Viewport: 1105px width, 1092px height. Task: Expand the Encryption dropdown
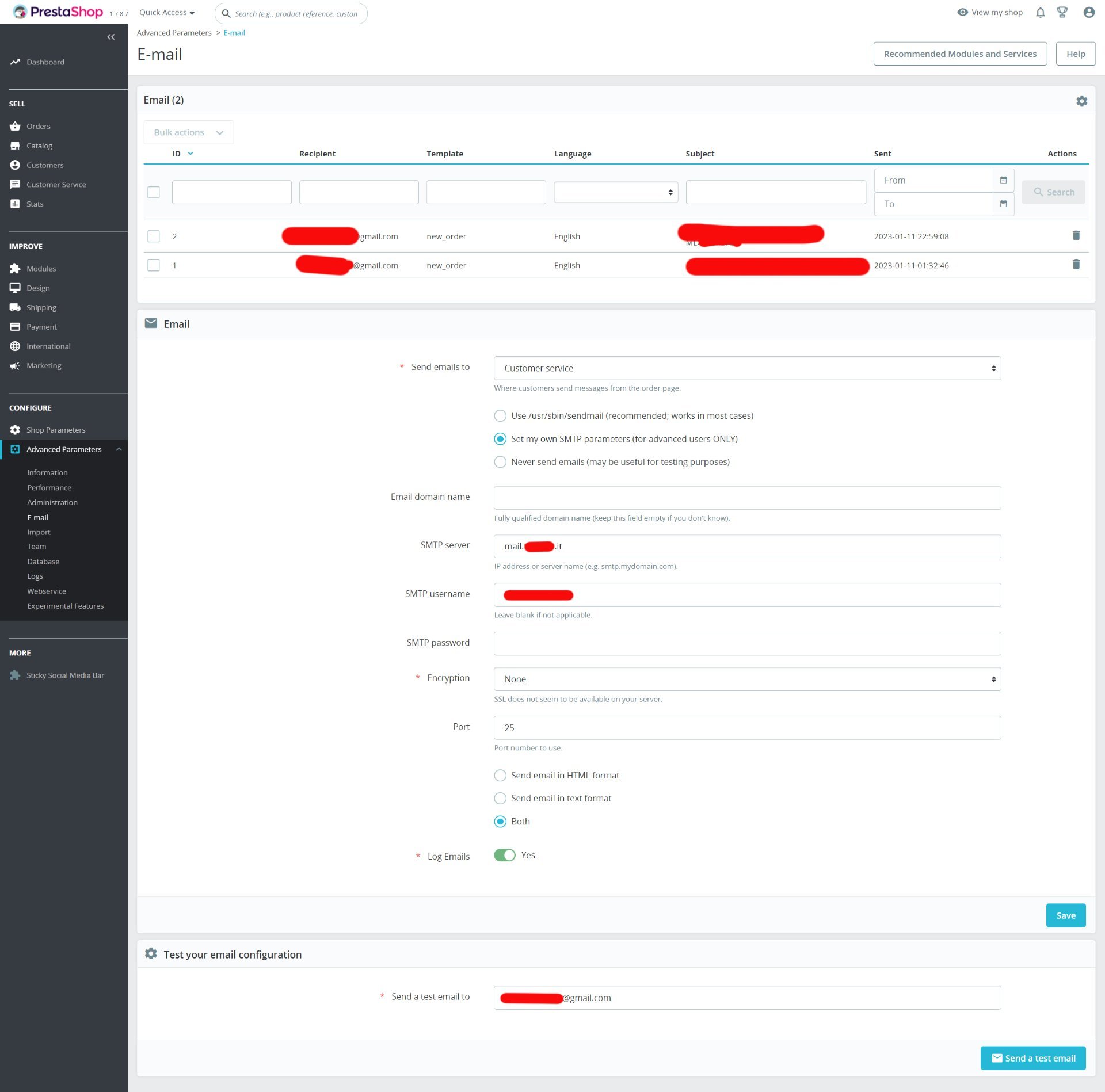[747, 679]
